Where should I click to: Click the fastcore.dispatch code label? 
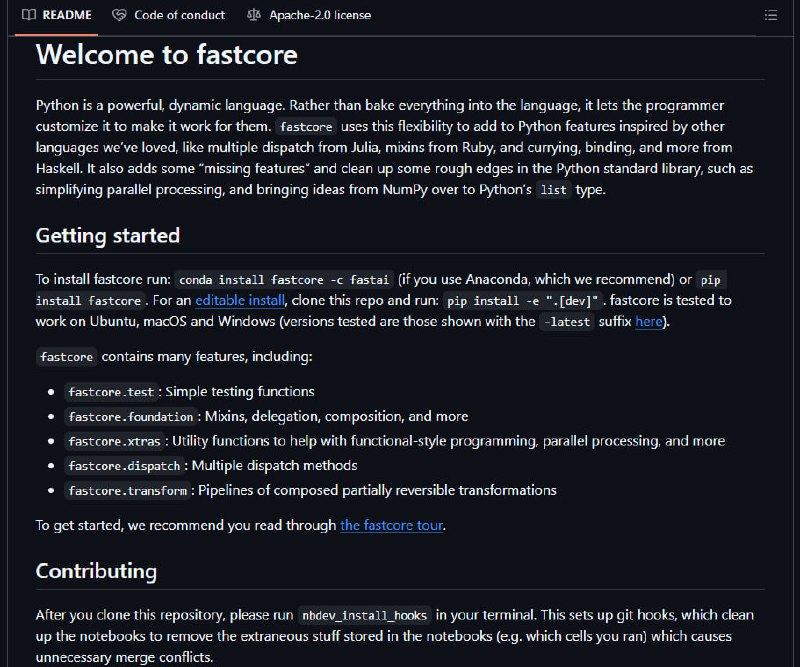124,466
